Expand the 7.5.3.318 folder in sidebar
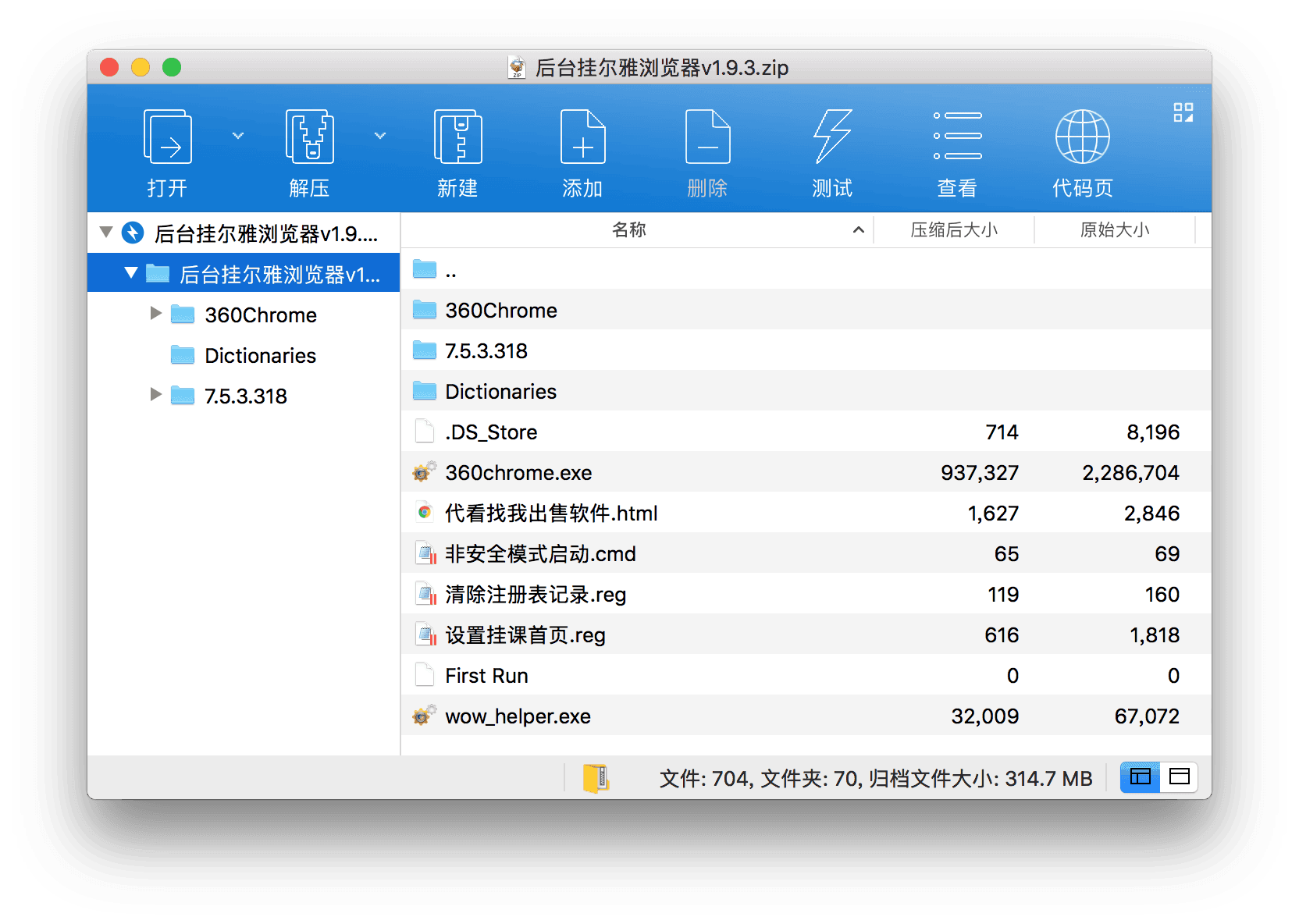Screen dimensions: 1299x924 pos(156,395)
